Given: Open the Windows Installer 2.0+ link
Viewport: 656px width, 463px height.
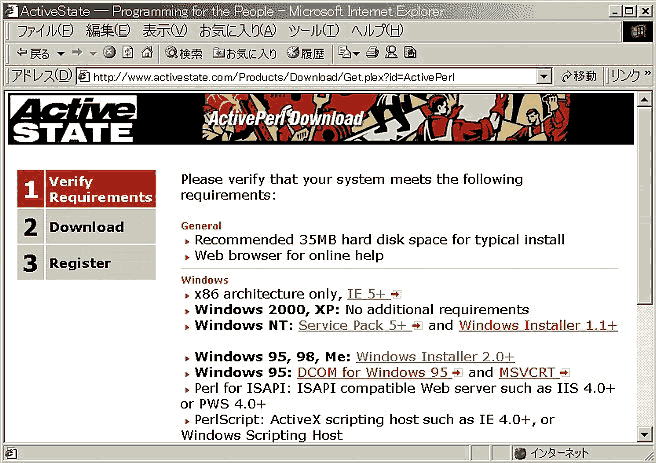Looking at the screenshot, I should (435, 357).
